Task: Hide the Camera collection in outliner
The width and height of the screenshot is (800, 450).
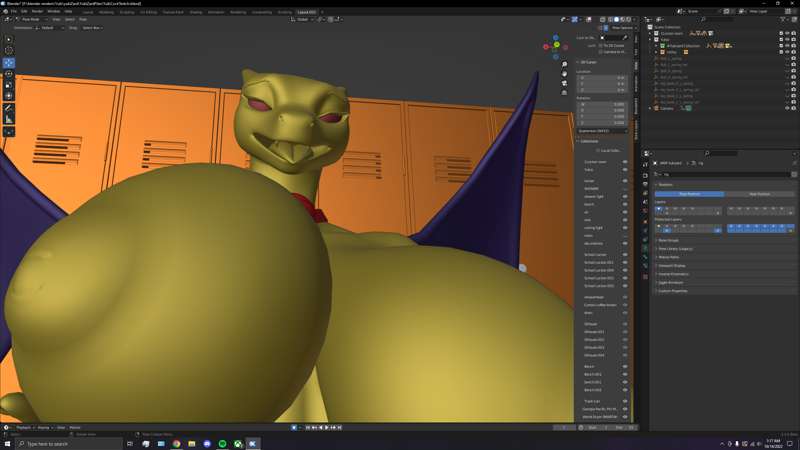Action: coord(787,108)
